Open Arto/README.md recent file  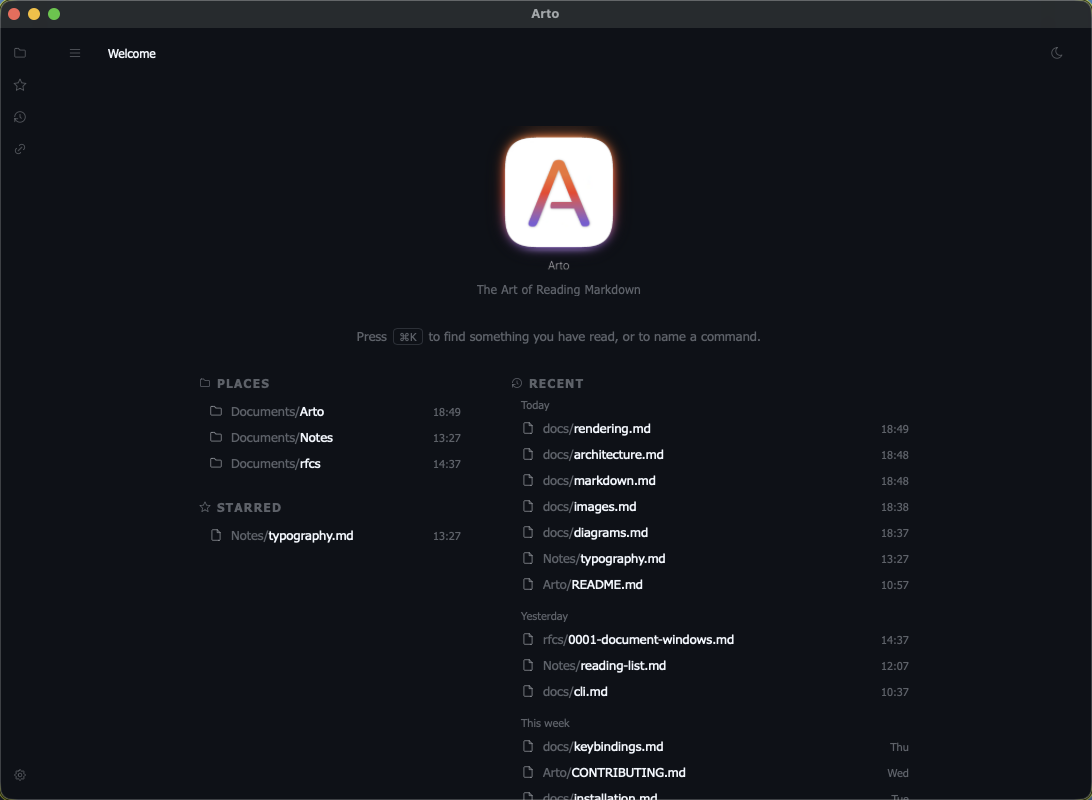(x=715, y=585)
